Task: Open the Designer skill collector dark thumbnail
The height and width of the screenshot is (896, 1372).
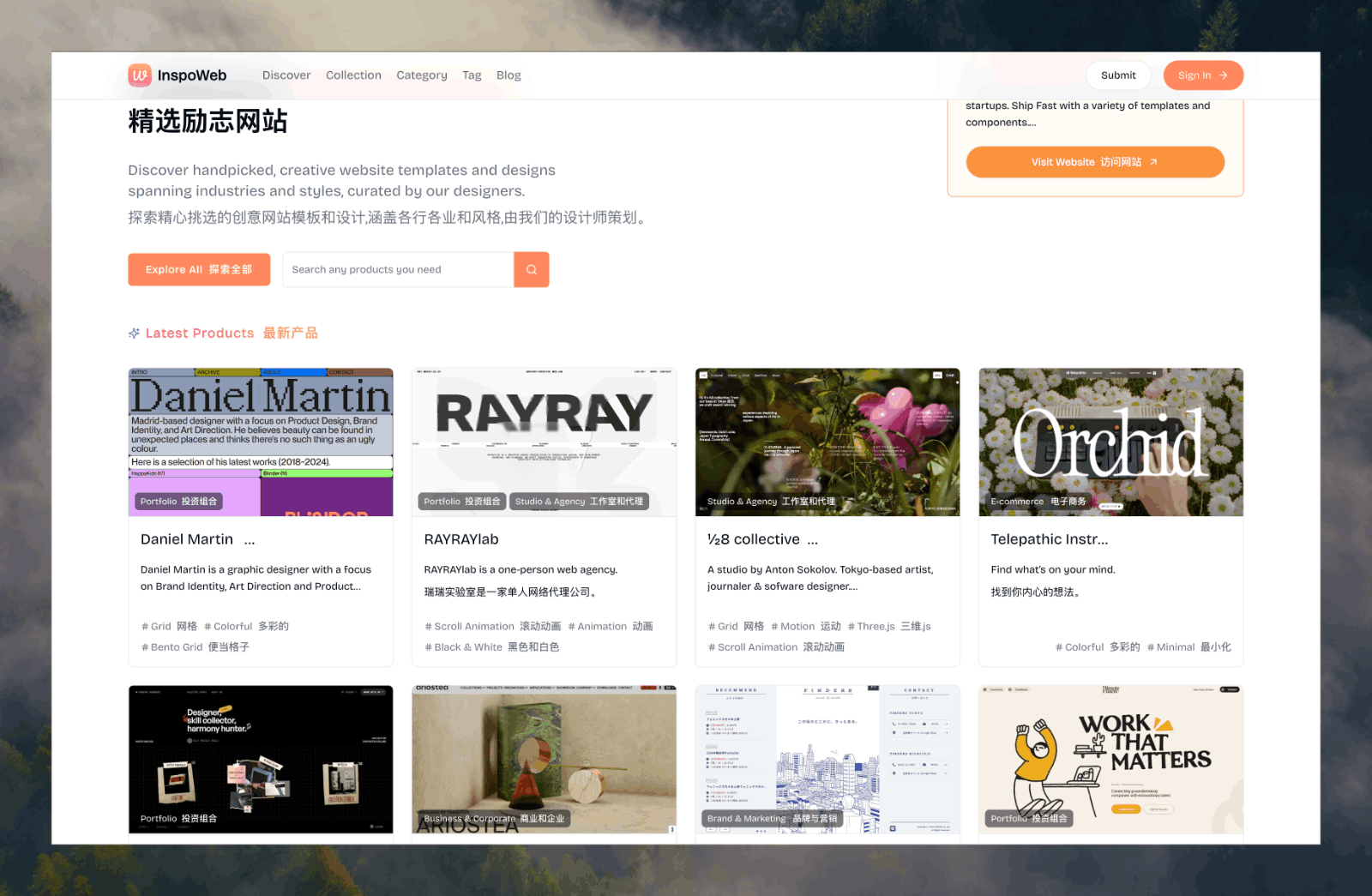Action: tap(261, 760)
